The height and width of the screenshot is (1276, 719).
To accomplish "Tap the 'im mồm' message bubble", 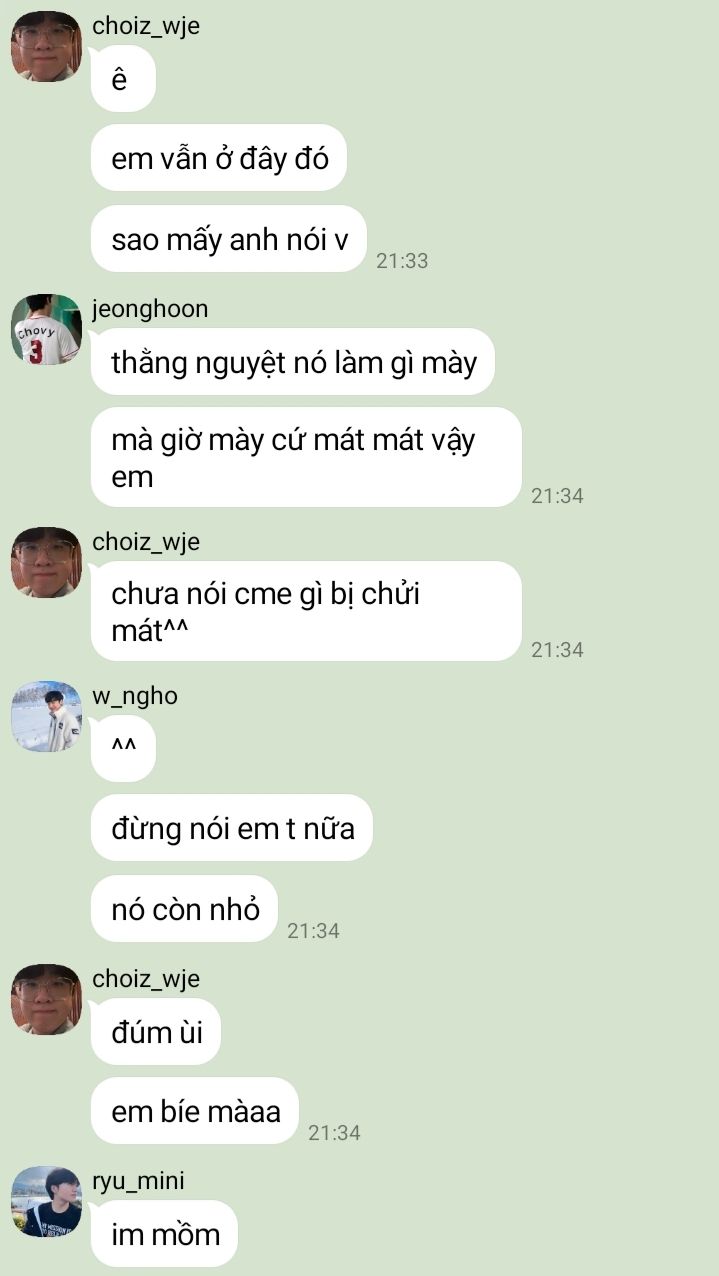I will [164, 1233].
